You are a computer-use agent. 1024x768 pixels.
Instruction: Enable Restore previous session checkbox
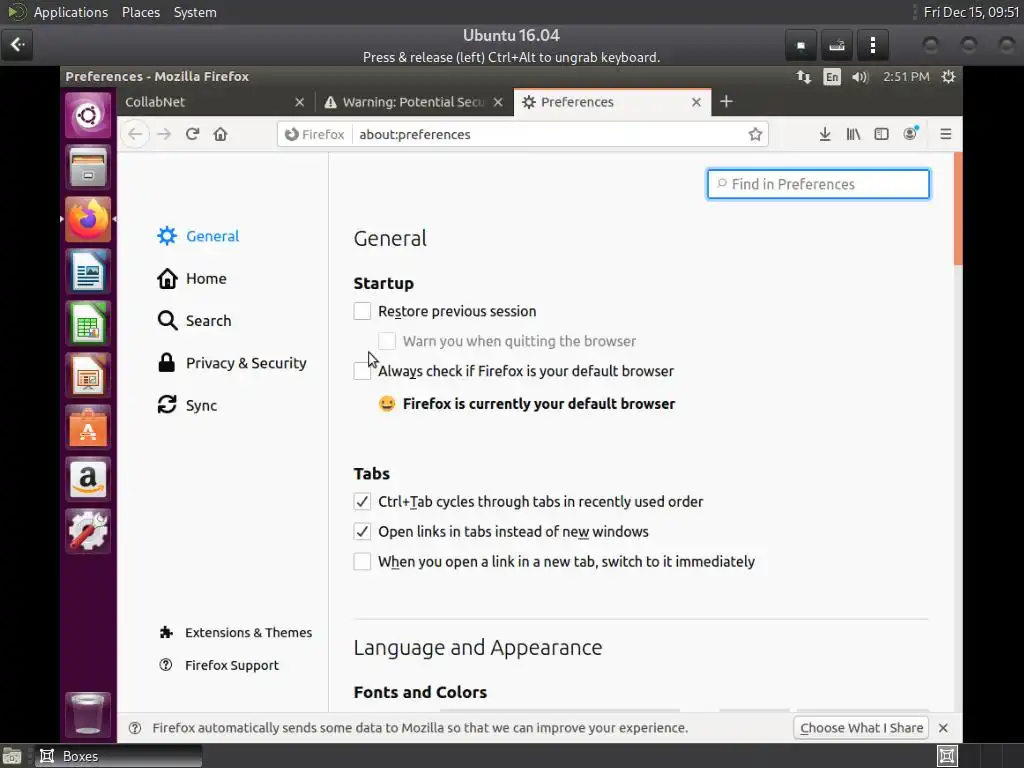[362, 311]
